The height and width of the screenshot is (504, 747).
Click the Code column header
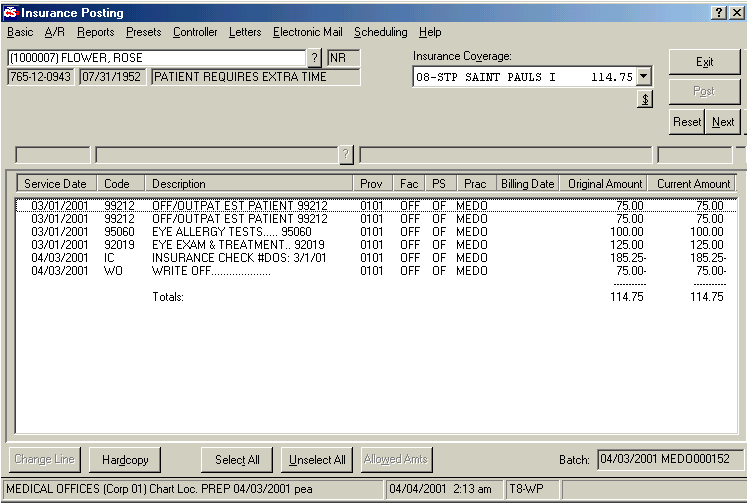[121, 183]
